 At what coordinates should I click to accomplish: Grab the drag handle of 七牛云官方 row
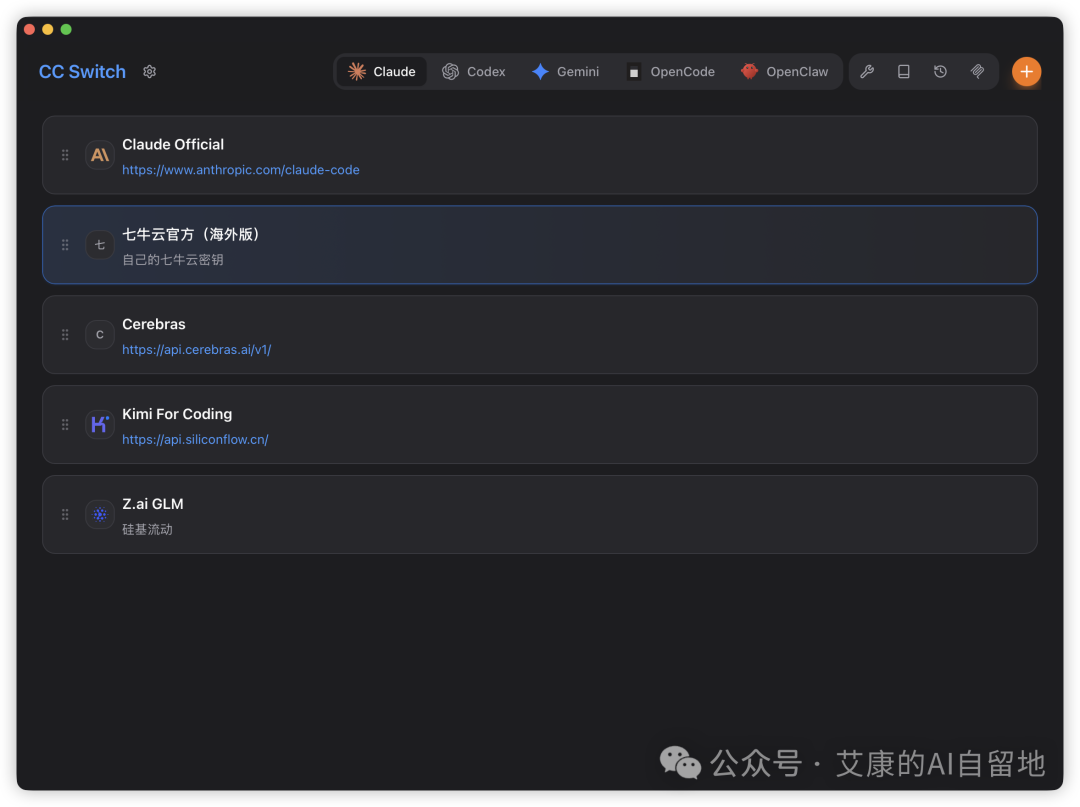[x=65, y=244]
